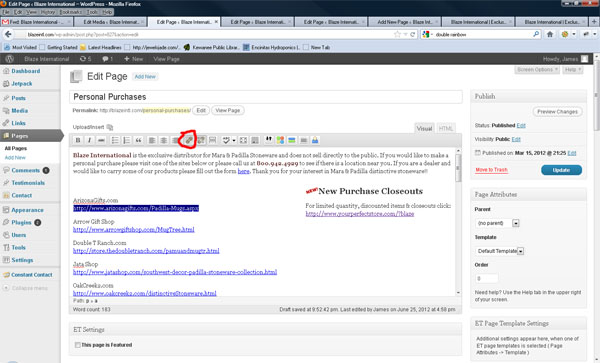The image size is (600, 363).
Task: Open Howdy, James account menu
Action: [x=565, y=59]
